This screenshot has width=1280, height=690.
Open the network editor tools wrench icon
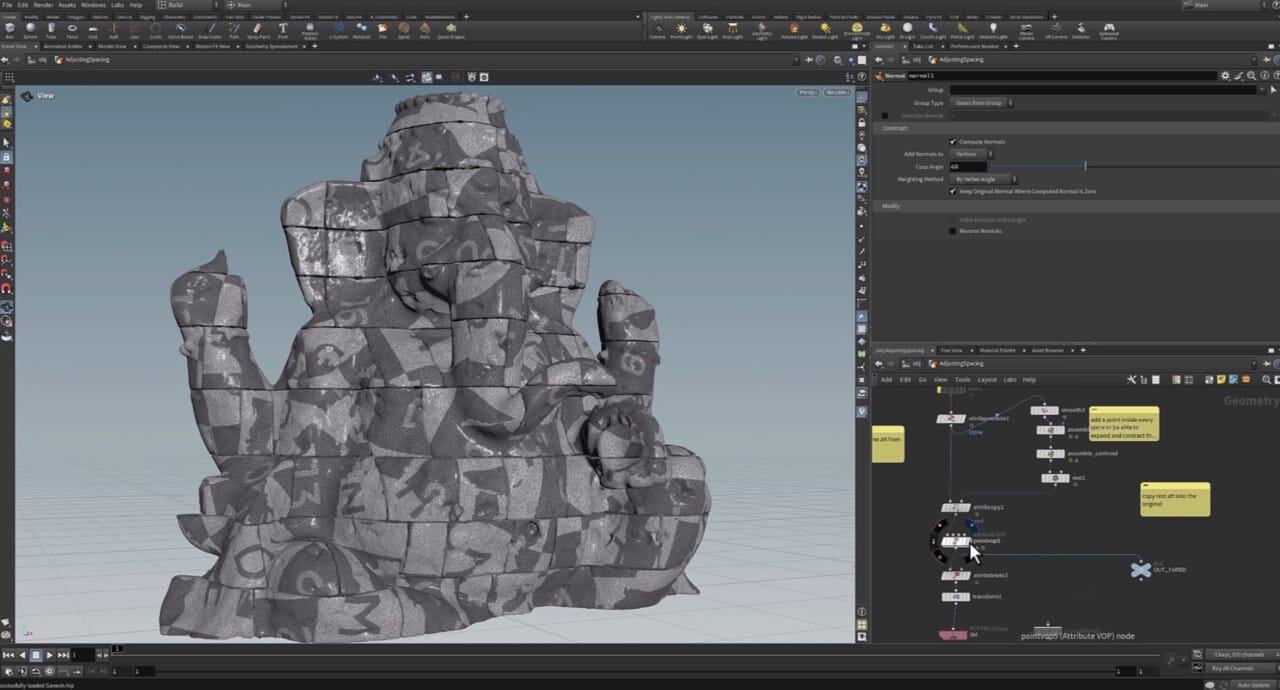[1132, 380]
